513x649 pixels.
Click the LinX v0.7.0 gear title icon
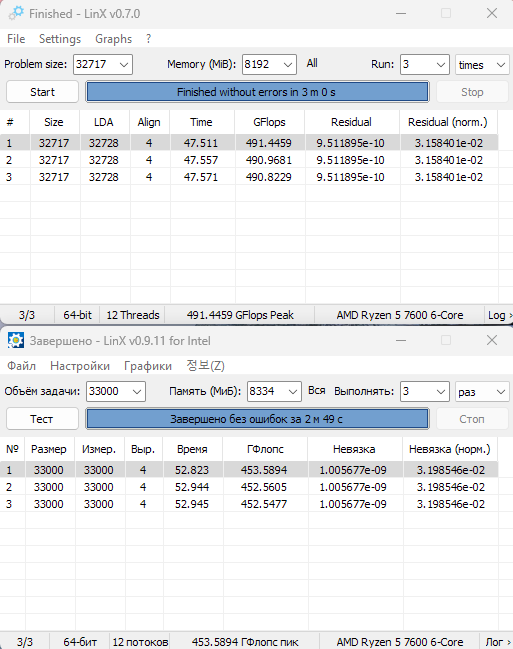[16, 13]
